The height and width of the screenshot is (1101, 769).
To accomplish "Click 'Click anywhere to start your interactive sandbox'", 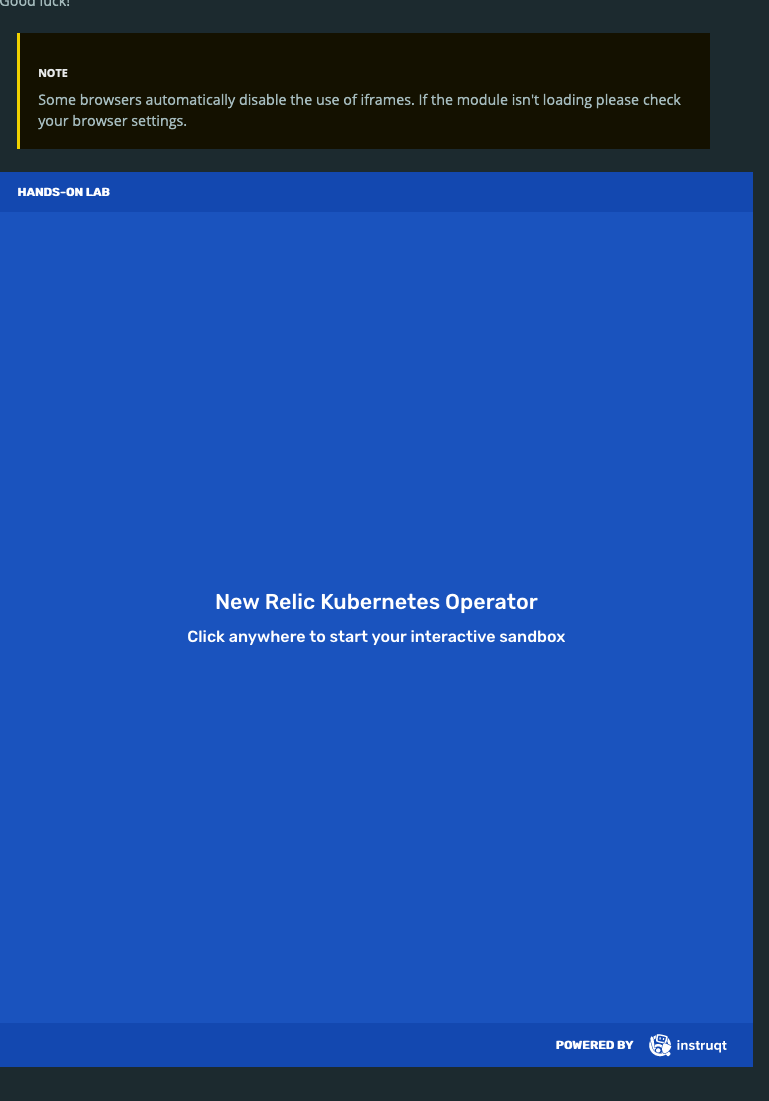I will [x=376, y=636].
